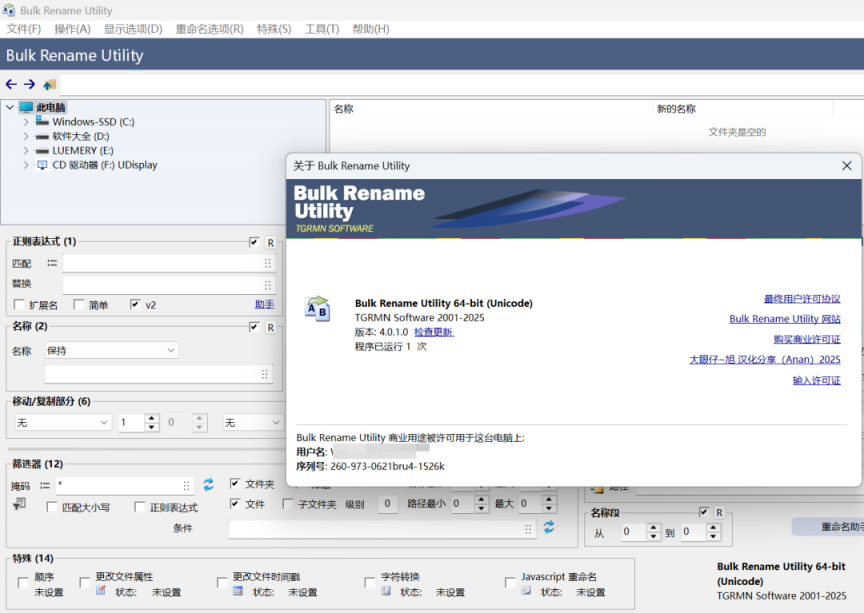Check the 匹配大小写 option
864x613 pixels.
(52, 507)
